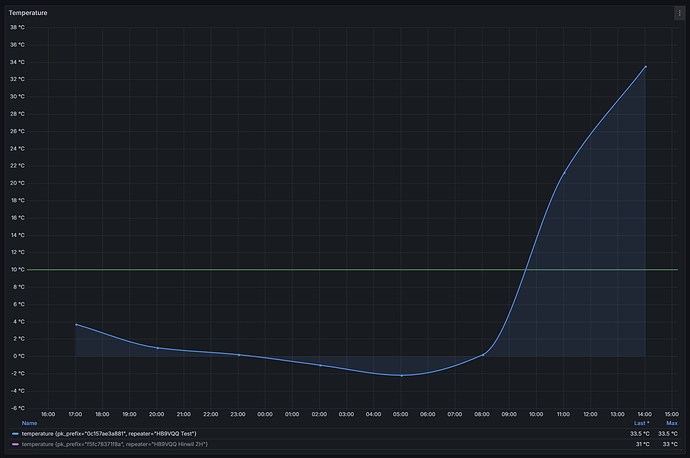Click the 33 °C Max value for Hinwil ZH
690x458 pixels.
click(670, 443)
